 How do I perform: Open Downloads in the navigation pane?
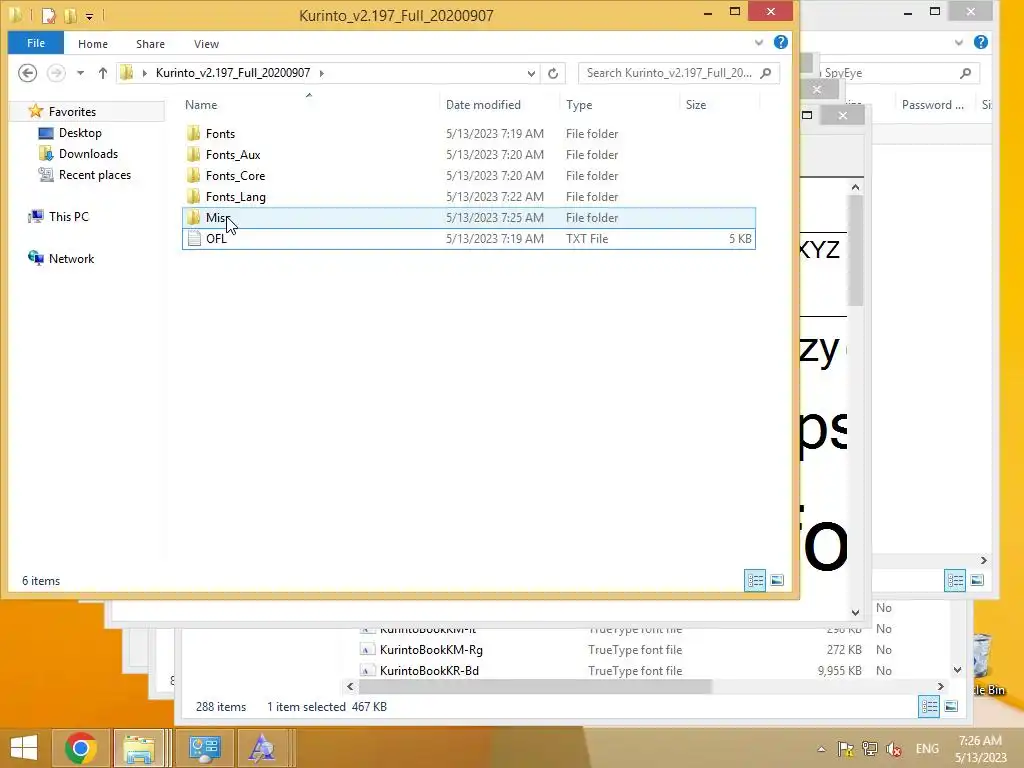point(88,153)
